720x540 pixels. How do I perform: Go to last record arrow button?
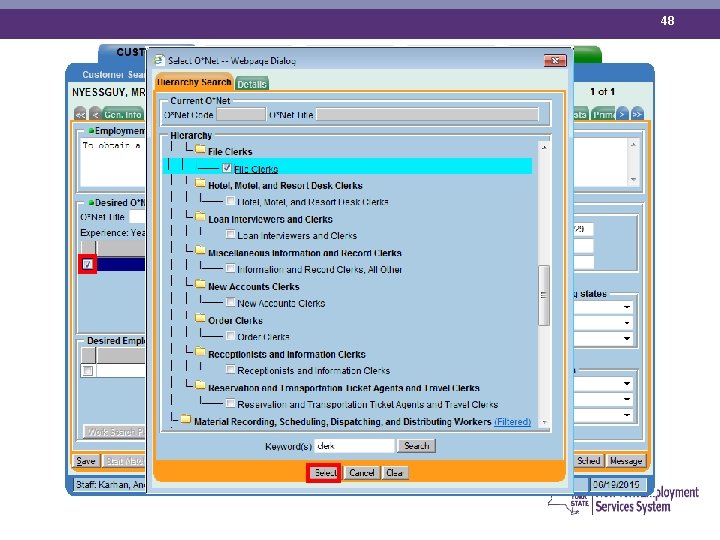coord(637,114)
